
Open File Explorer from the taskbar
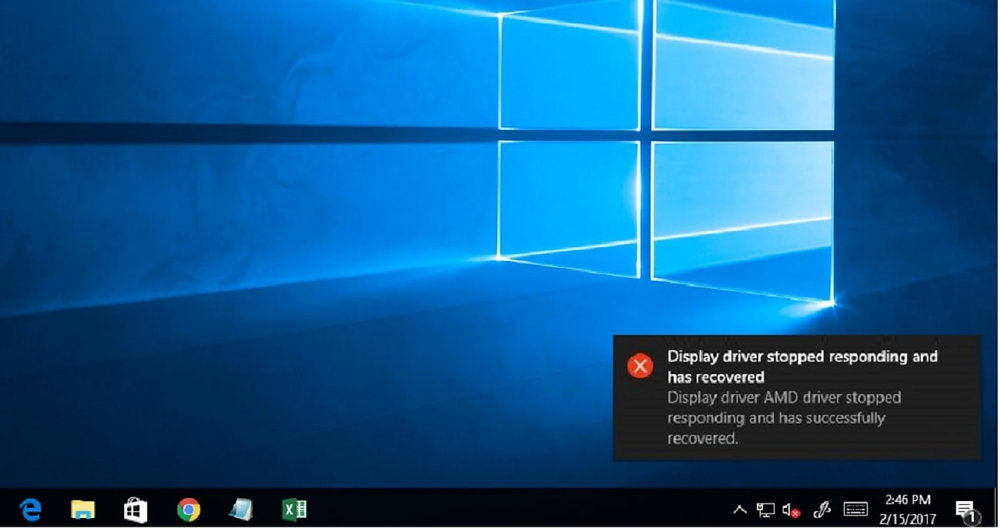tap(82, 510)
